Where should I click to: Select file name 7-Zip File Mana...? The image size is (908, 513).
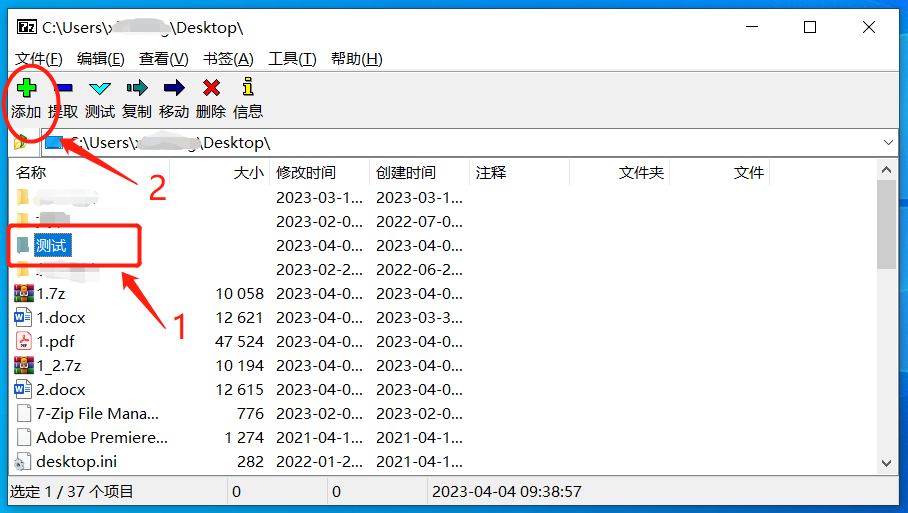97,413
